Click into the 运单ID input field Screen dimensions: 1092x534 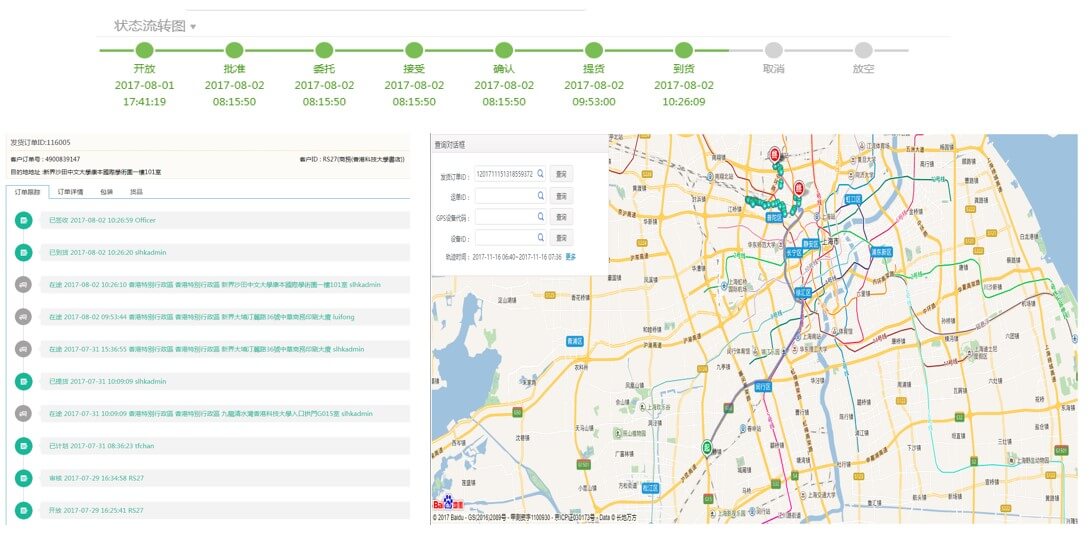tap(505, 195)
